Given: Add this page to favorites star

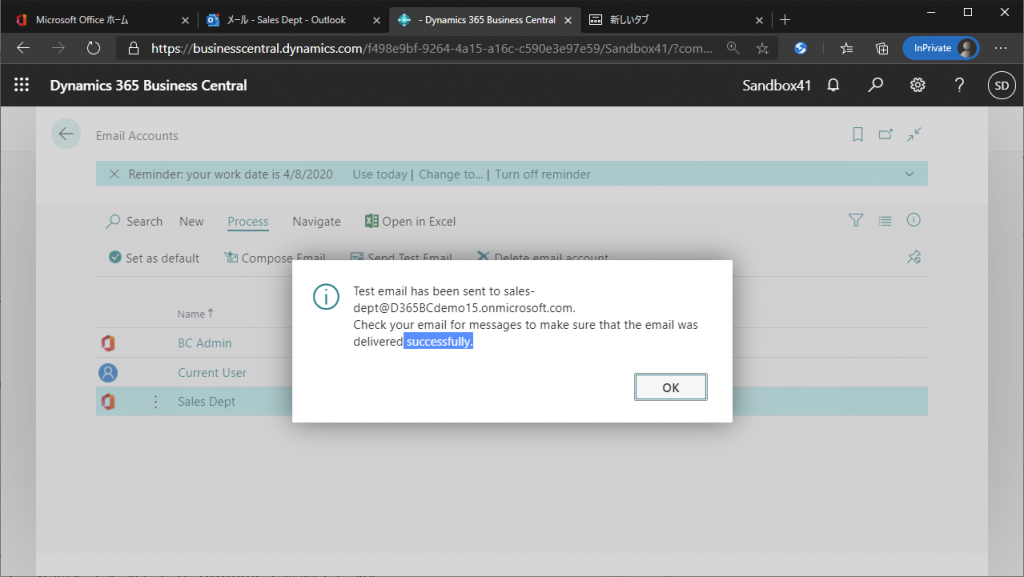Looking at the screenshot, I should [x=762, y=48].
